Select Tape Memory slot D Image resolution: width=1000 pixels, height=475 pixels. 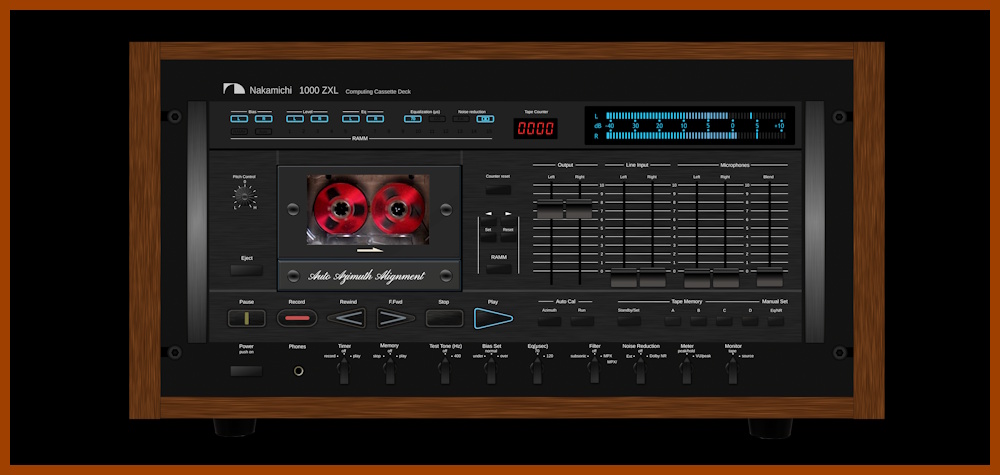[x=750, y=321]
